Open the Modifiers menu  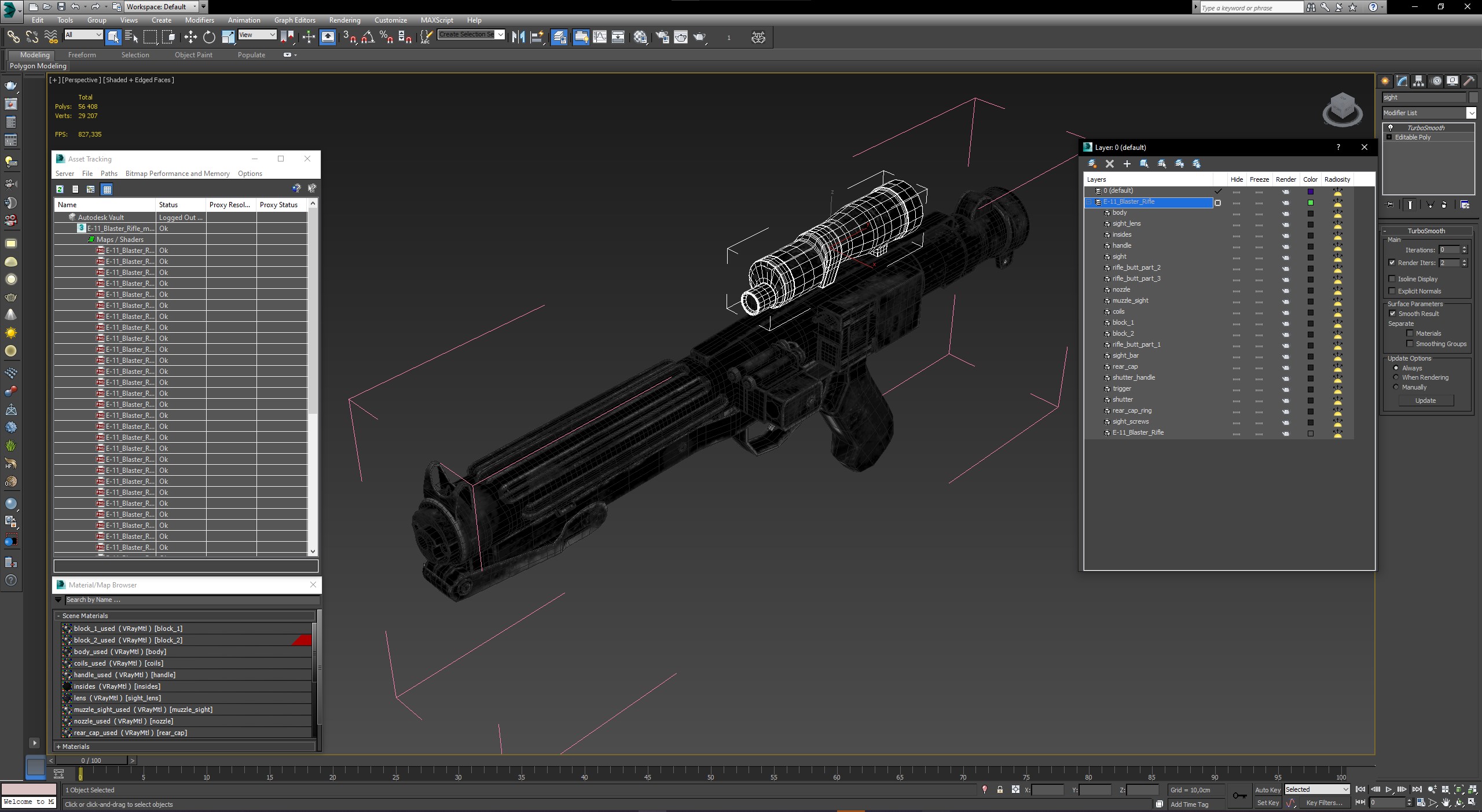(199, 20)
